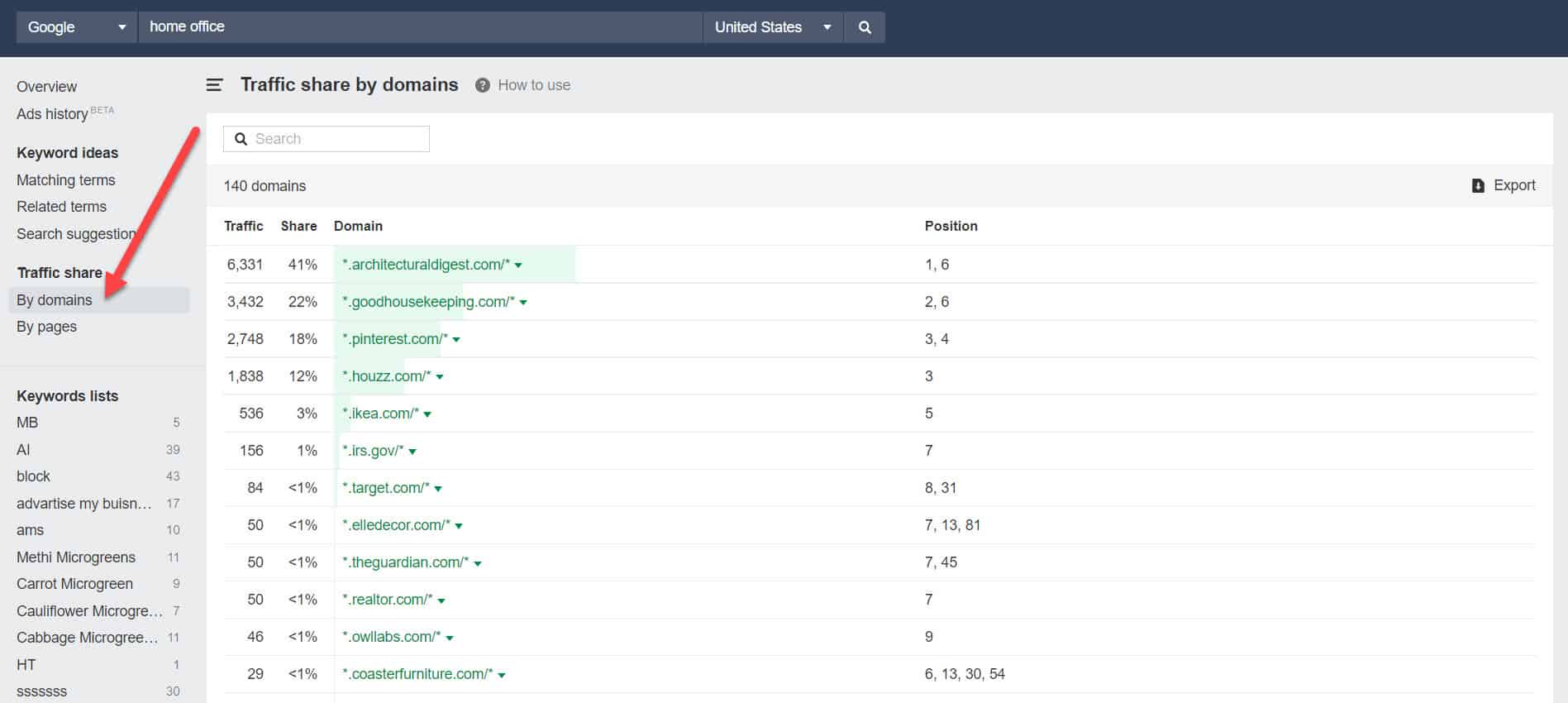Expand the ikea.com domain dropdown arrow
This screenshot has width=1568, height=703.
[x=427, y=414]
